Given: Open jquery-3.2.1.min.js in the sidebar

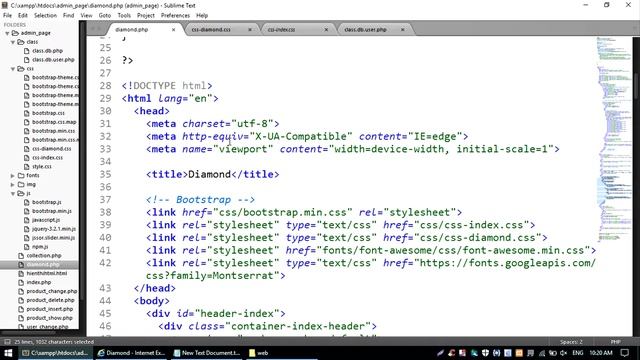Looking at the screenshot, I should click(x=54, y=229).
